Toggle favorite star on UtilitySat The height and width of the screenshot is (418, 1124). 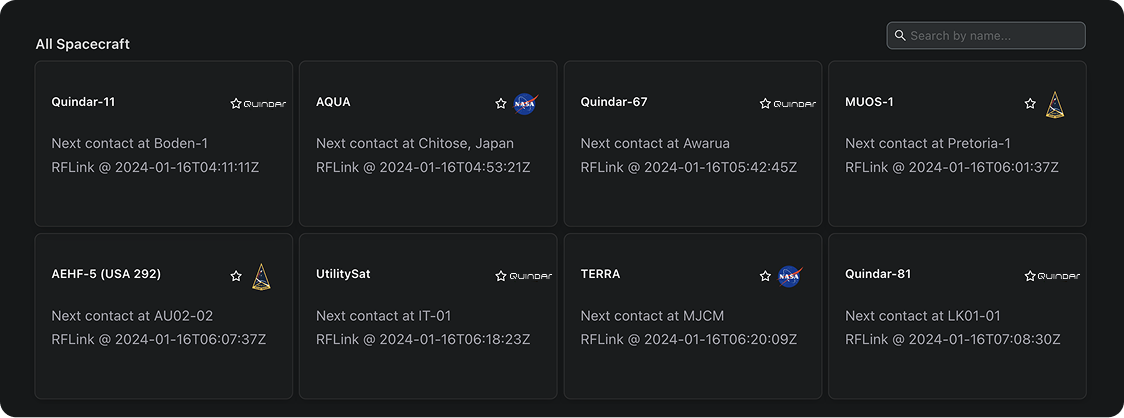pos(501,276)
